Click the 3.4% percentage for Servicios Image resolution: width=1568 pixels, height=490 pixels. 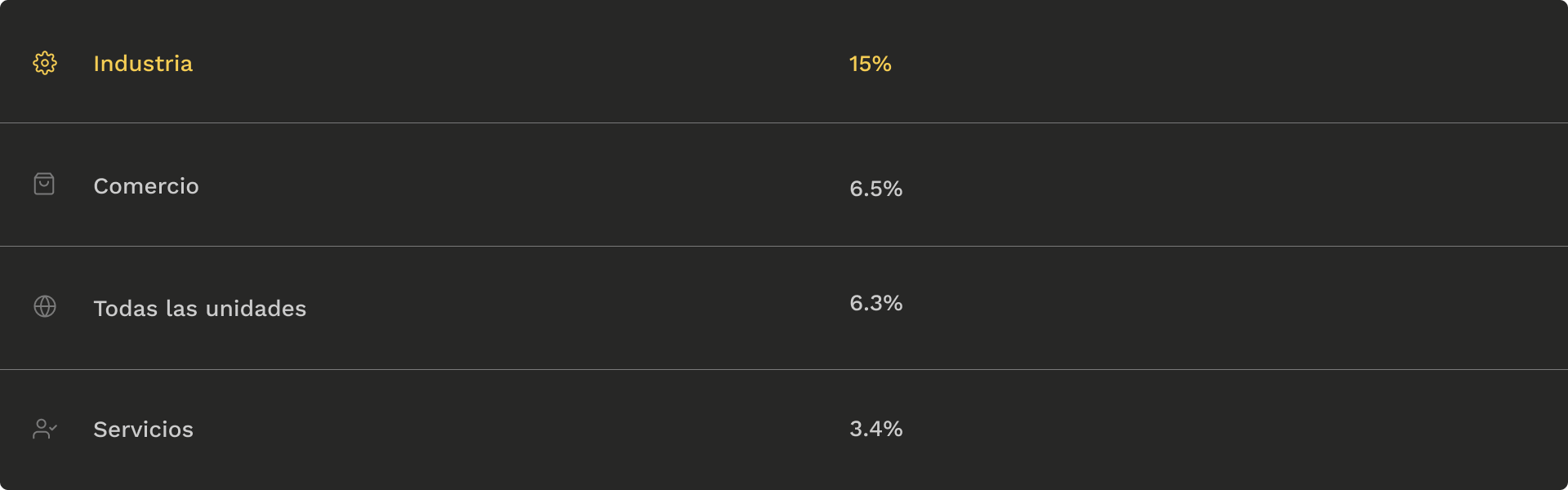click(x=876, y=429)
